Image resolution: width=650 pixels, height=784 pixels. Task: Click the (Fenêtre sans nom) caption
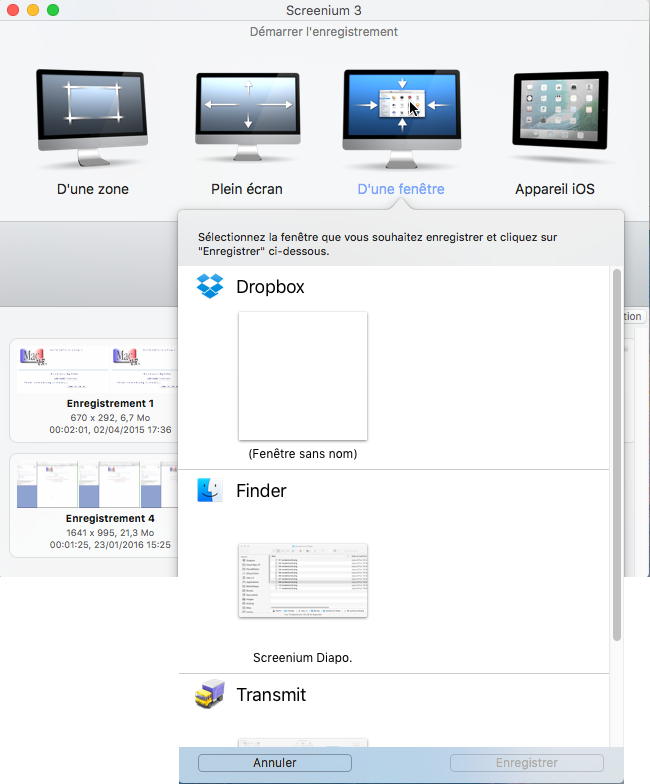pos(303,454)
